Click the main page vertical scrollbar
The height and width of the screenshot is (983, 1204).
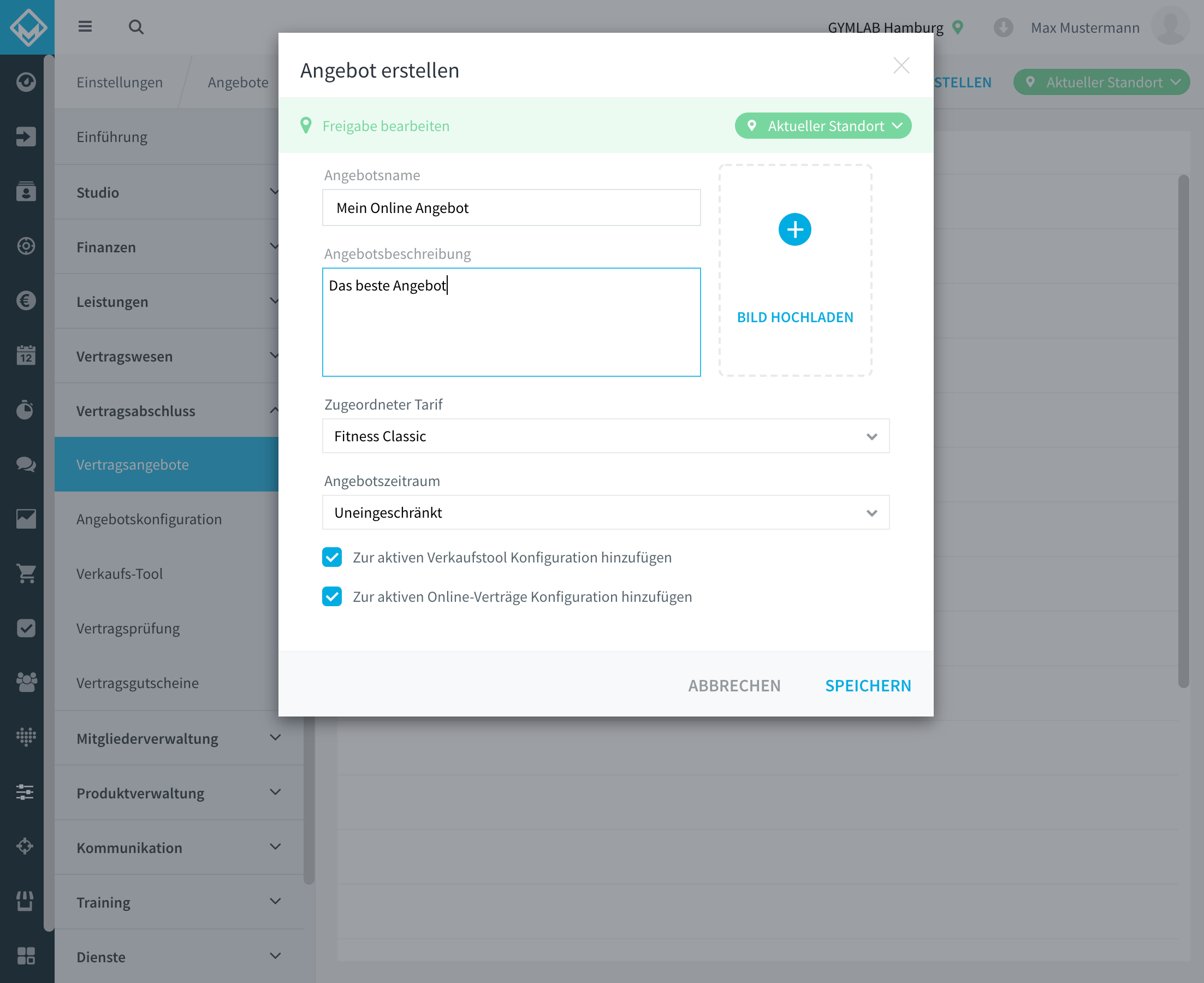tap(1183, 430)
